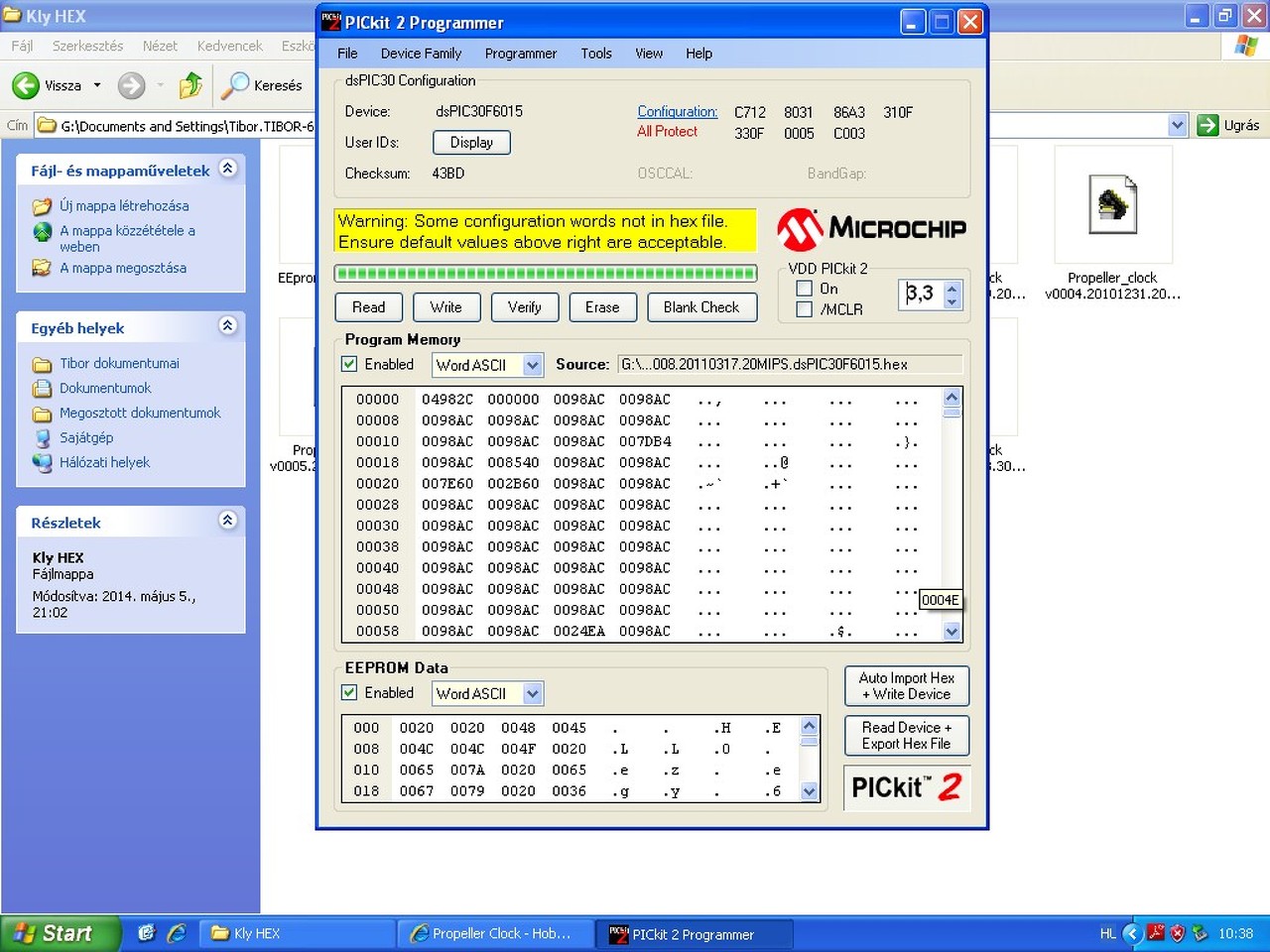Open Program Memory Word ASCII dropdown
This screenshot has height=952, width=1270.
coord(533,365)
